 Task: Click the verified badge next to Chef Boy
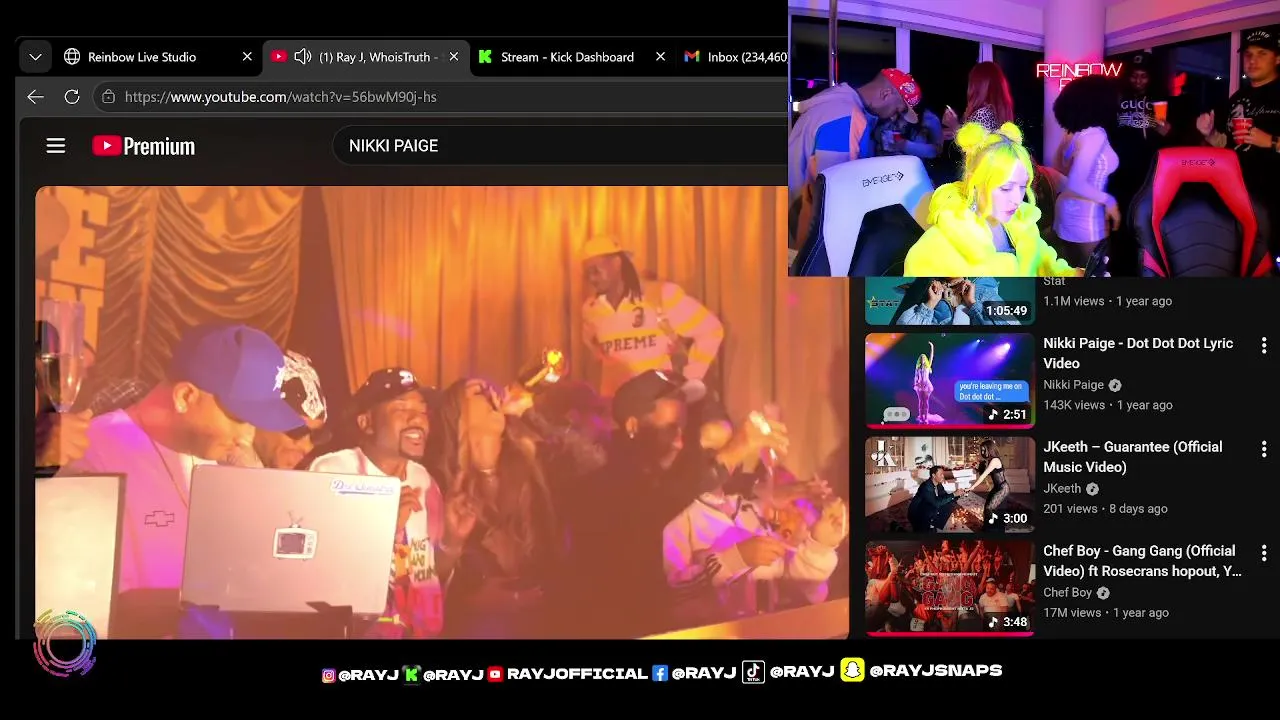1103,593
